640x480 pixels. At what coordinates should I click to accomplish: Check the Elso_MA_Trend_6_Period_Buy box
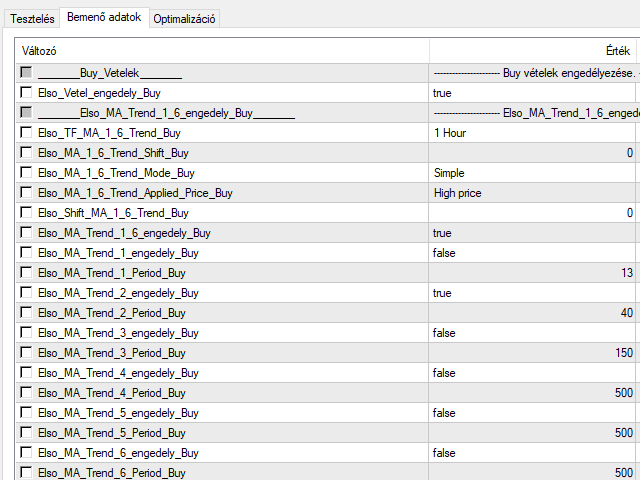click(x=26, y=473)
